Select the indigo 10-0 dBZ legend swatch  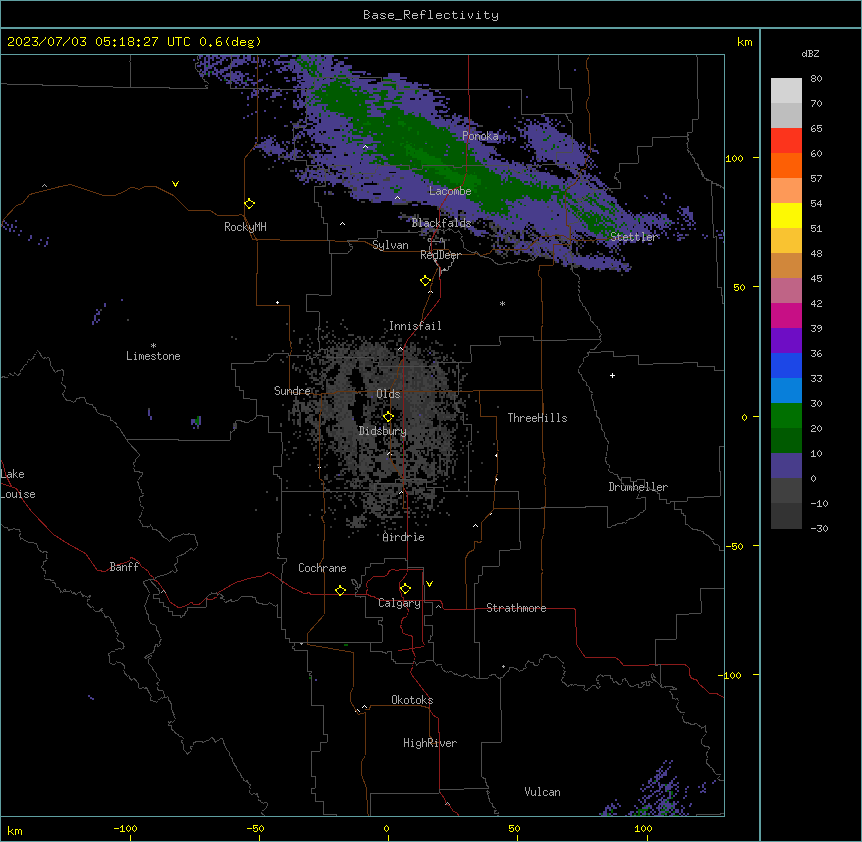pyautogui.click(x=786, y=466)
